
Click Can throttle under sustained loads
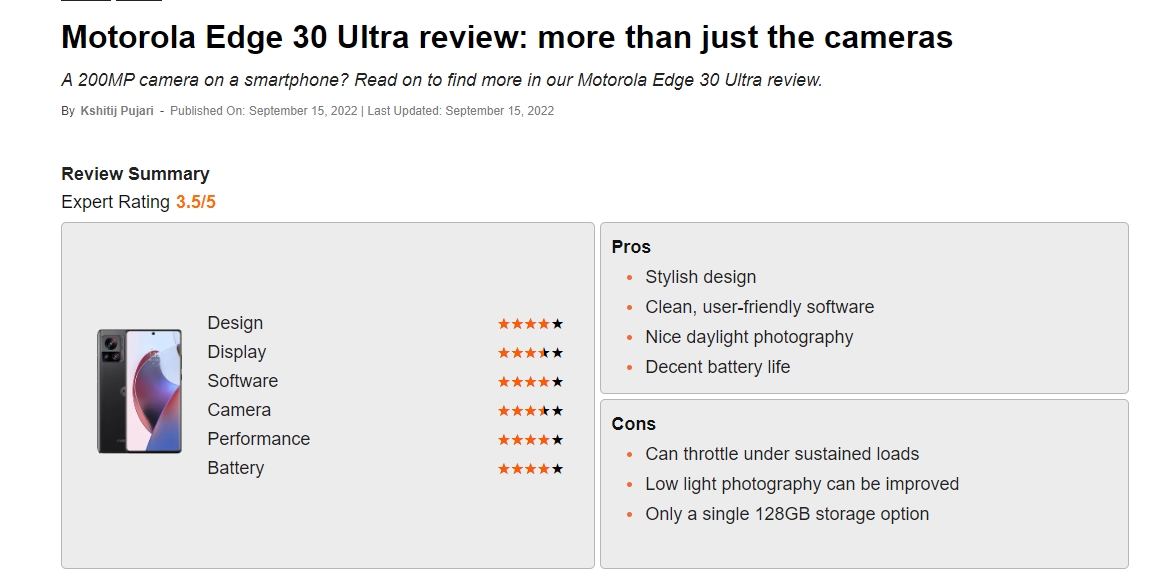coord(781,454)
